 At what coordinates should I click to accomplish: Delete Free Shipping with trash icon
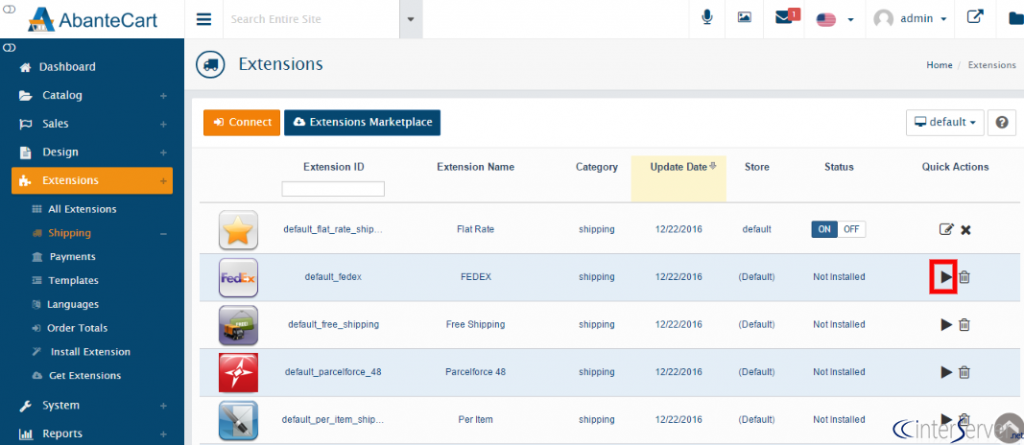965,325
